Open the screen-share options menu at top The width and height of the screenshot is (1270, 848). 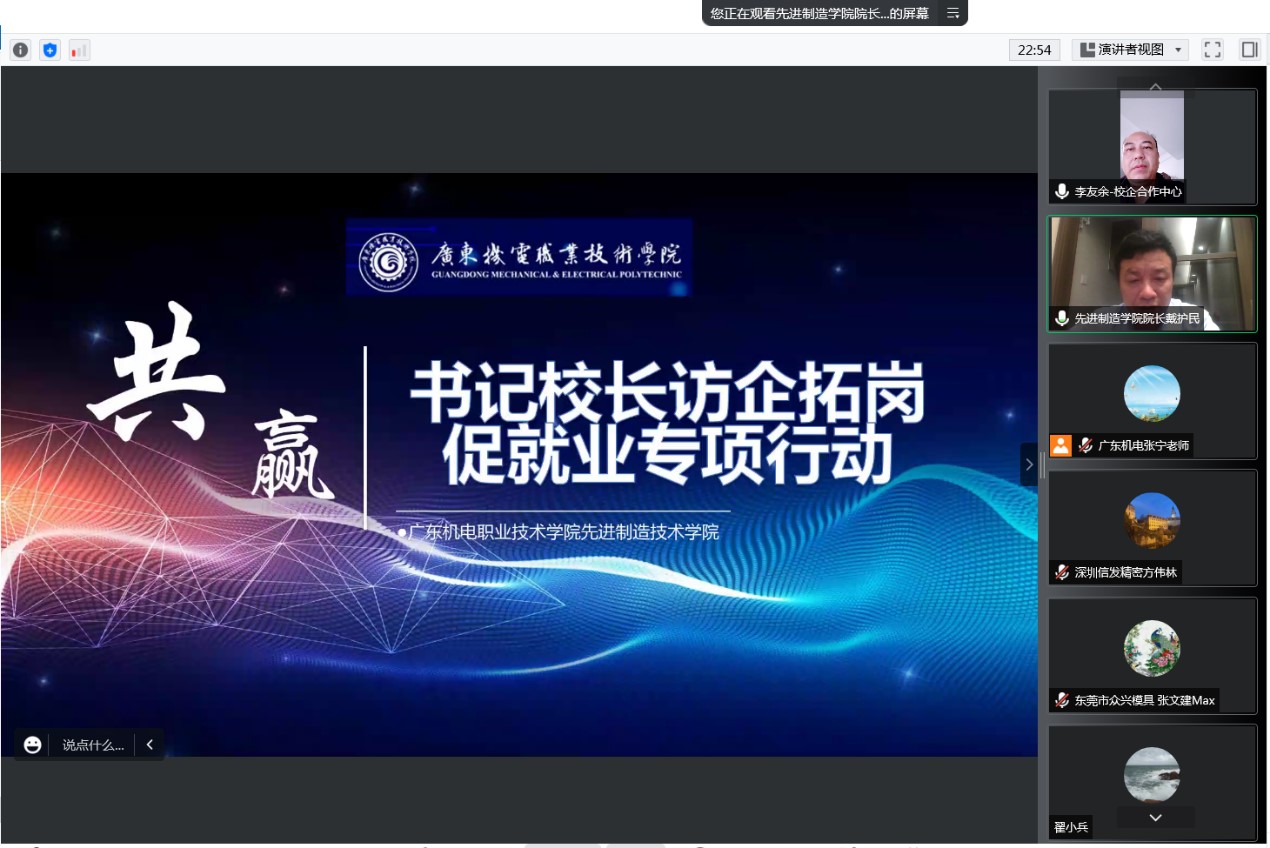pyautogui.click(x=953, y=13)
